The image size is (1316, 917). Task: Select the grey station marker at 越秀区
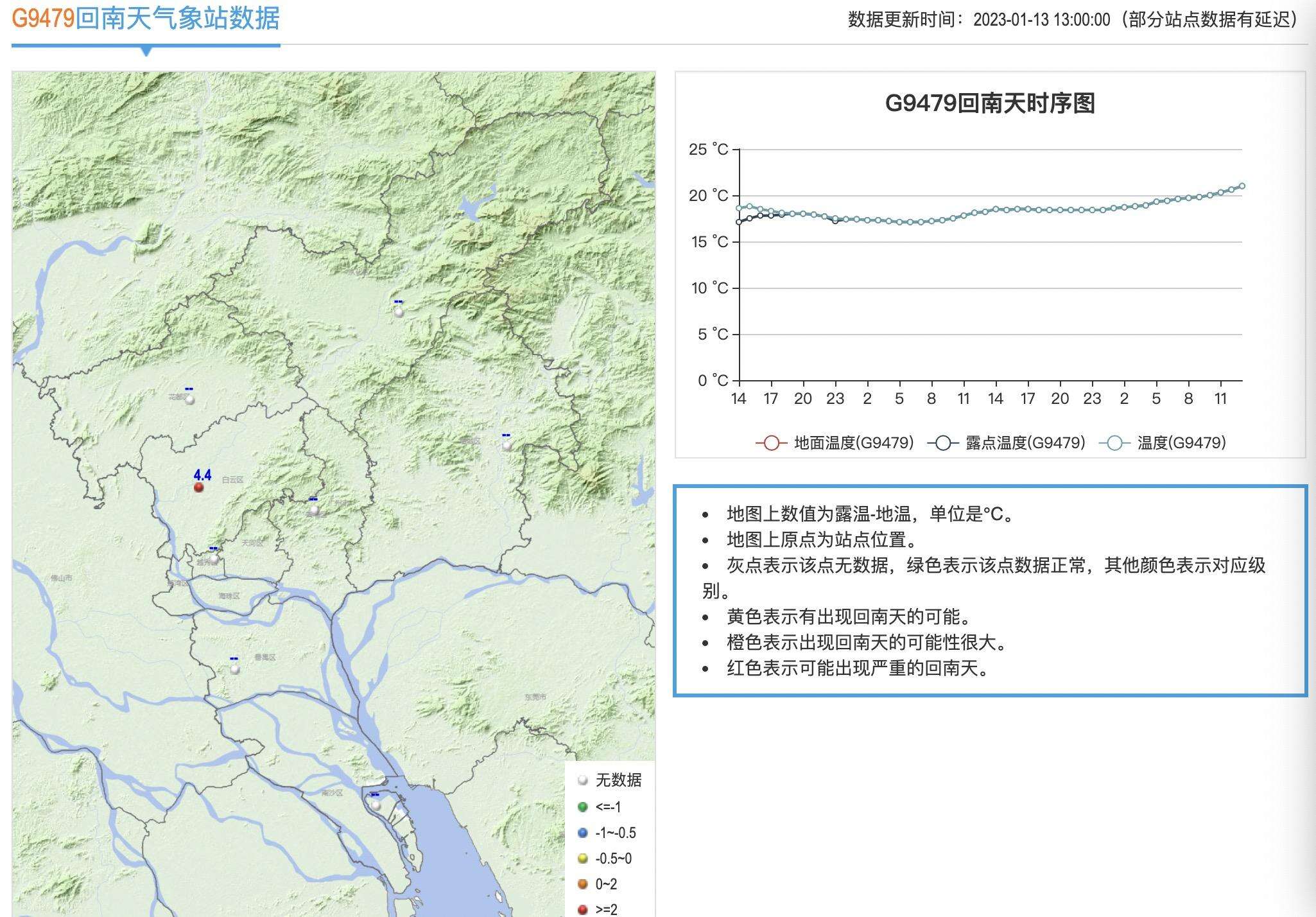point(214,559)
